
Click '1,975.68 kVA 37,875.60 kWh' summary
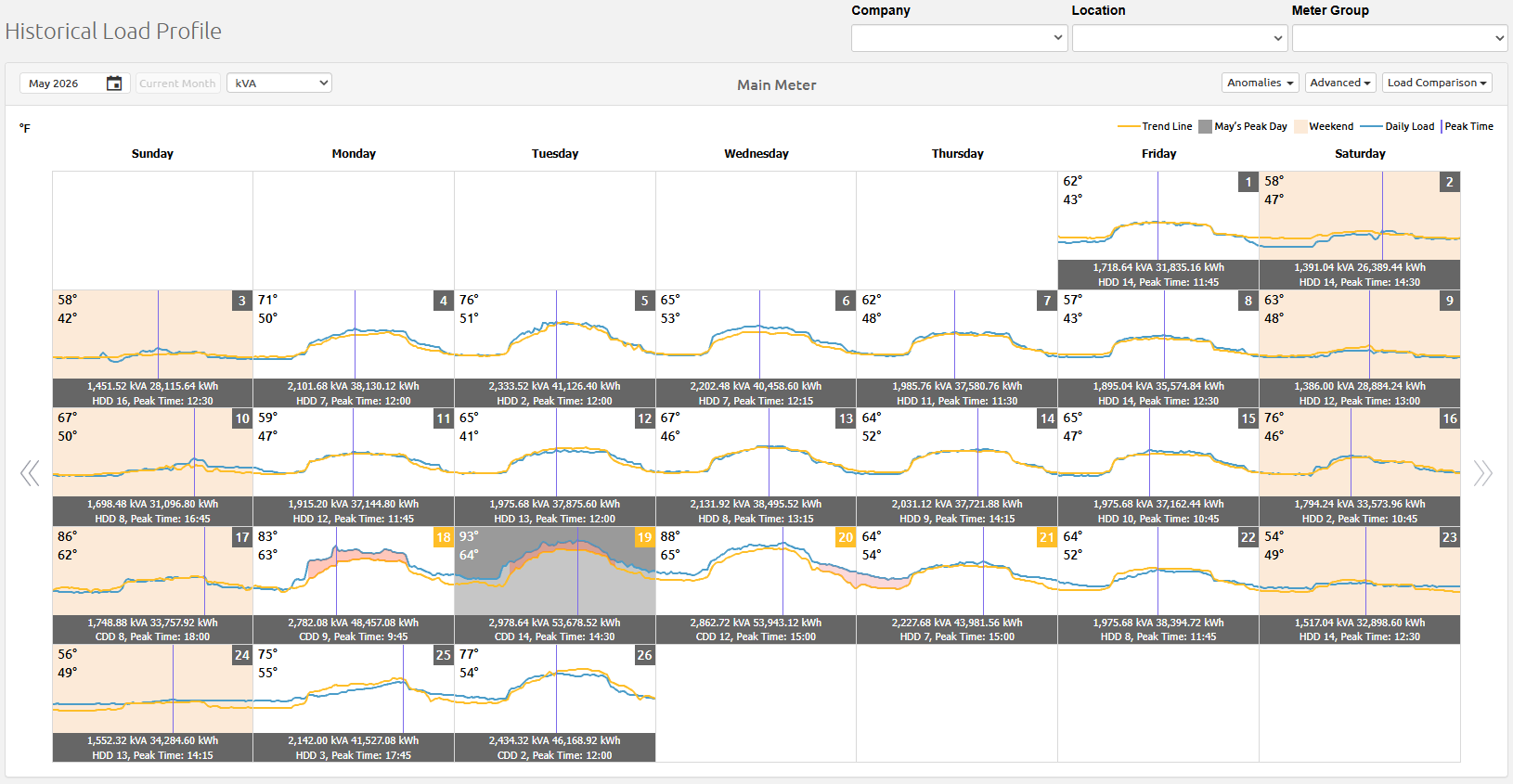click(x=555, y=504)
